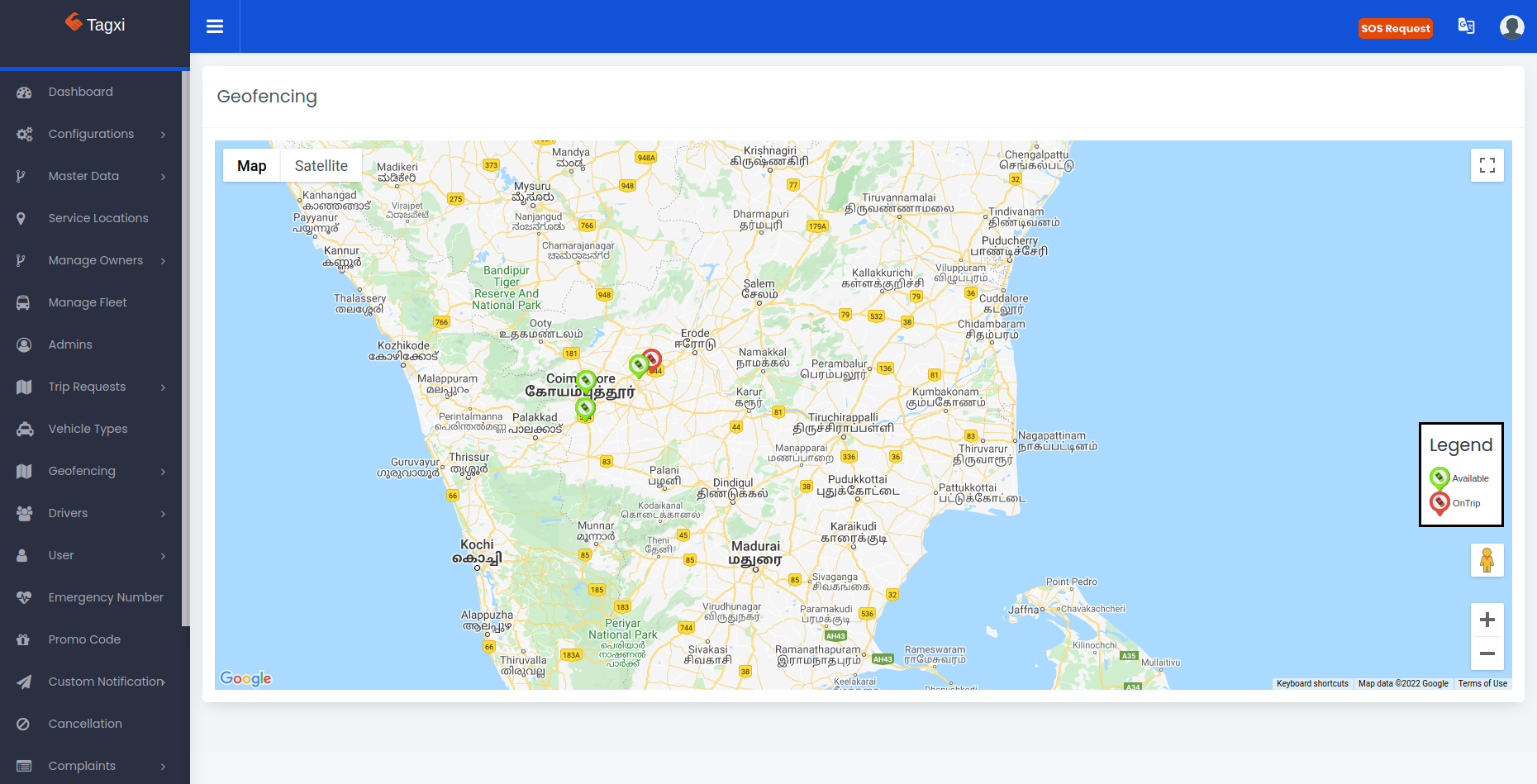This screenshot has height=784, width=1537.
Task: Zoom out on the map
Action: click(x=1487, y=653)
